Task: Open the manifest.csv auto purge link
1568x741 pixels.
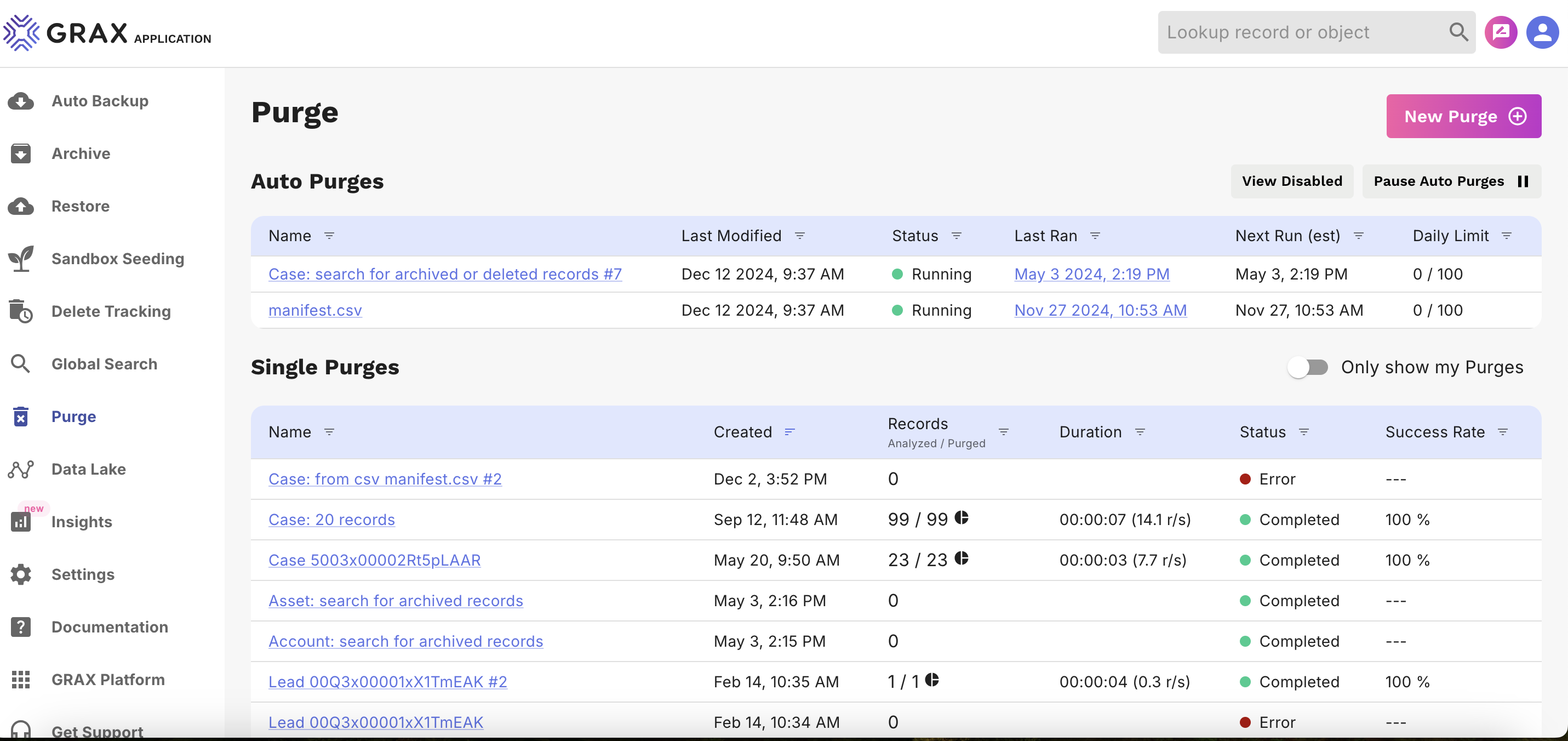Action: [x=316, y=310]
